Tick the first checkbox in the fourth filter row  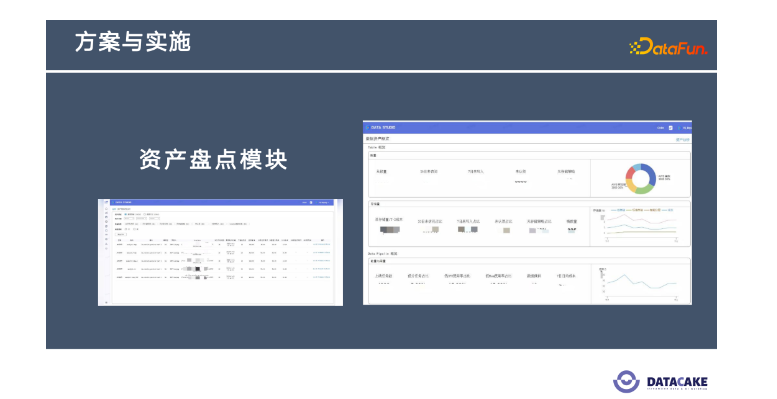[126, 229]
